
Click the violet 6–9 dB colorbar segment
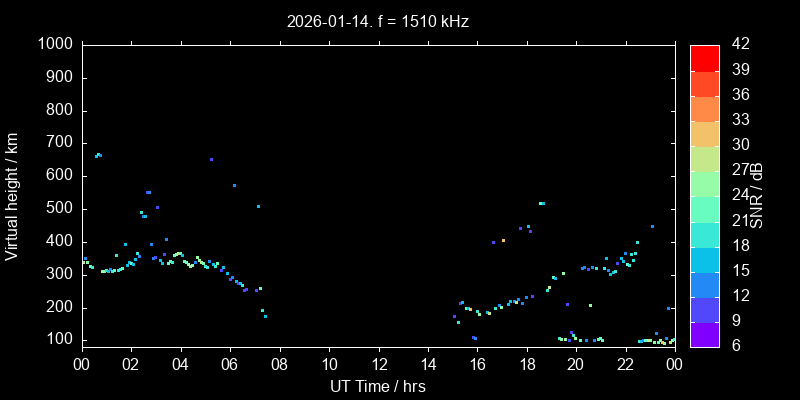(x=705, y=334)
